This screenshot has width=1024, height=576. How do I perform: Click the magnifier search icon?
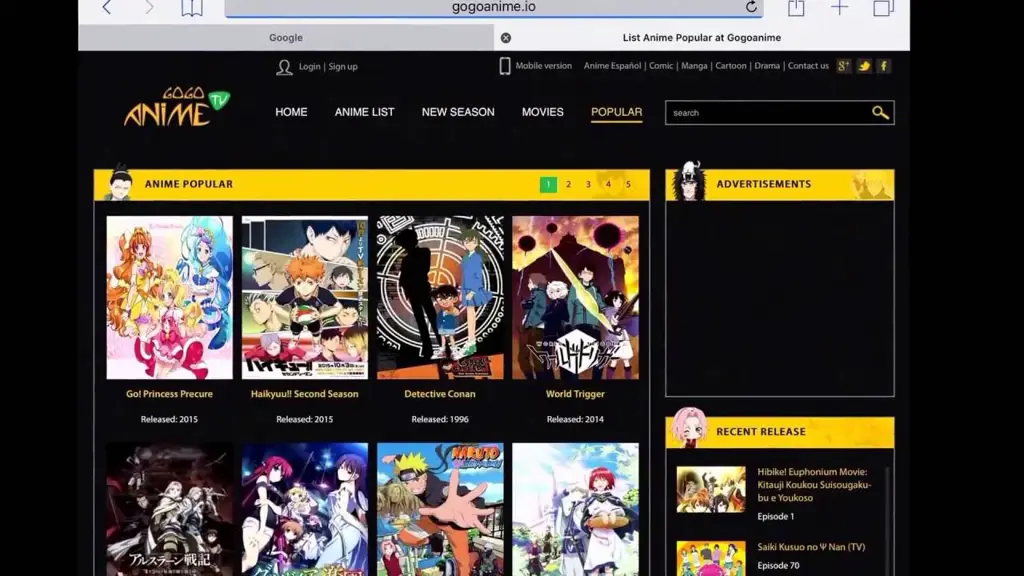[880, 113]
